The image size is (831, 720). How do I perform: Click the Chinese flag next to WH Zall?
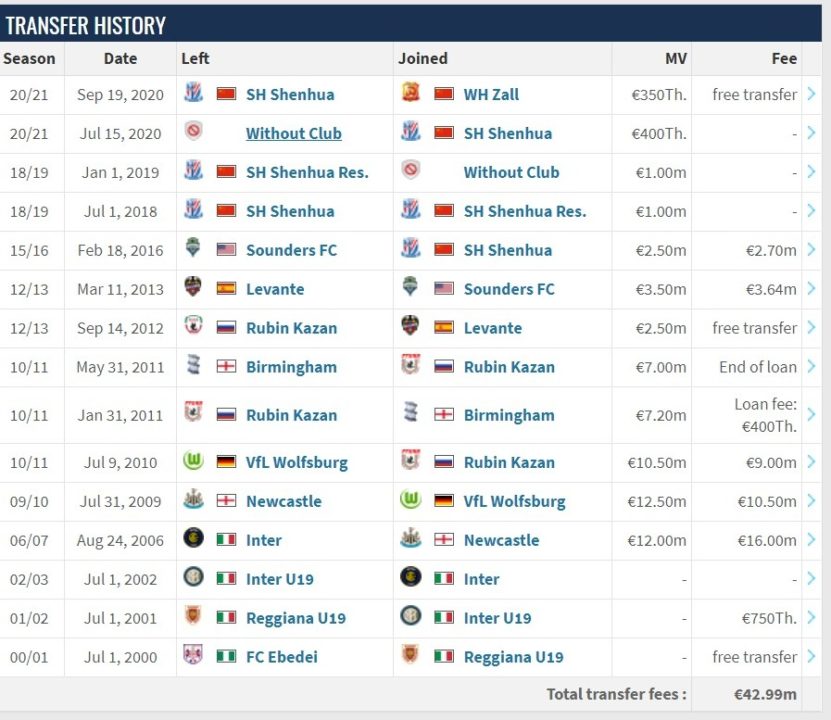[x=444, y=94]
